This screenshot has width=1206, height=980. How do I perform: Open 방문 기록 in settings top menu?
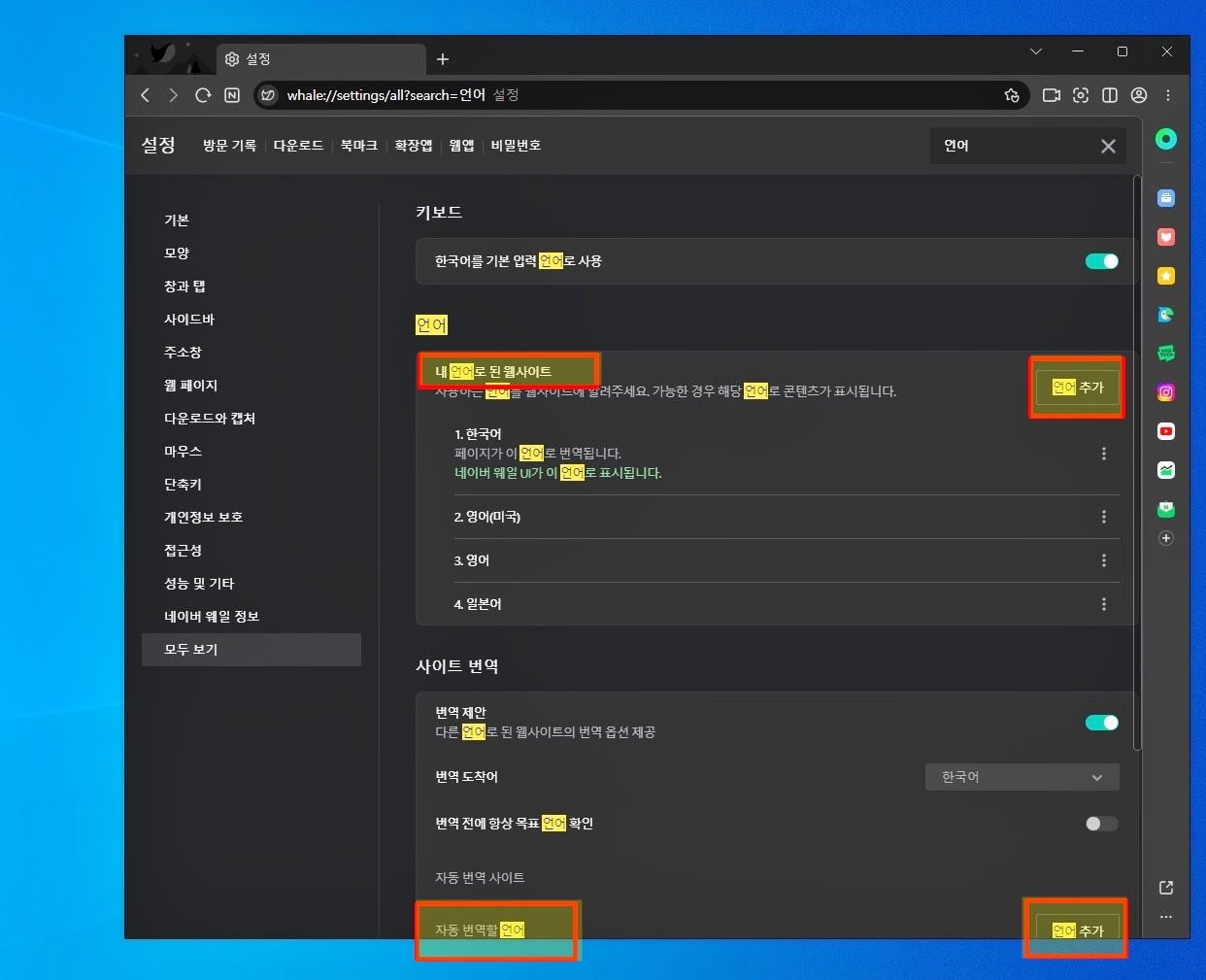[x=229, y=146]
